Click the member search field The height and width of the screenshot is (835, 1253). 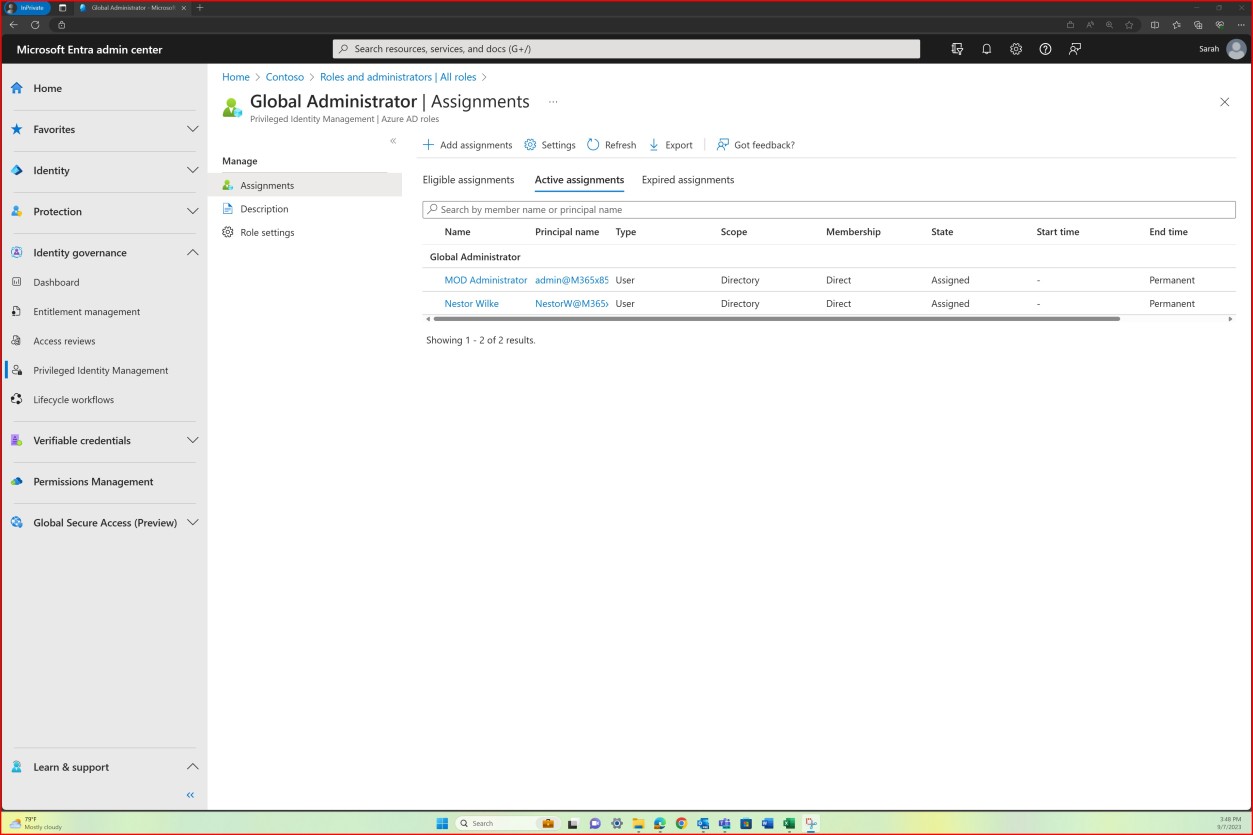tap(829, 209)
